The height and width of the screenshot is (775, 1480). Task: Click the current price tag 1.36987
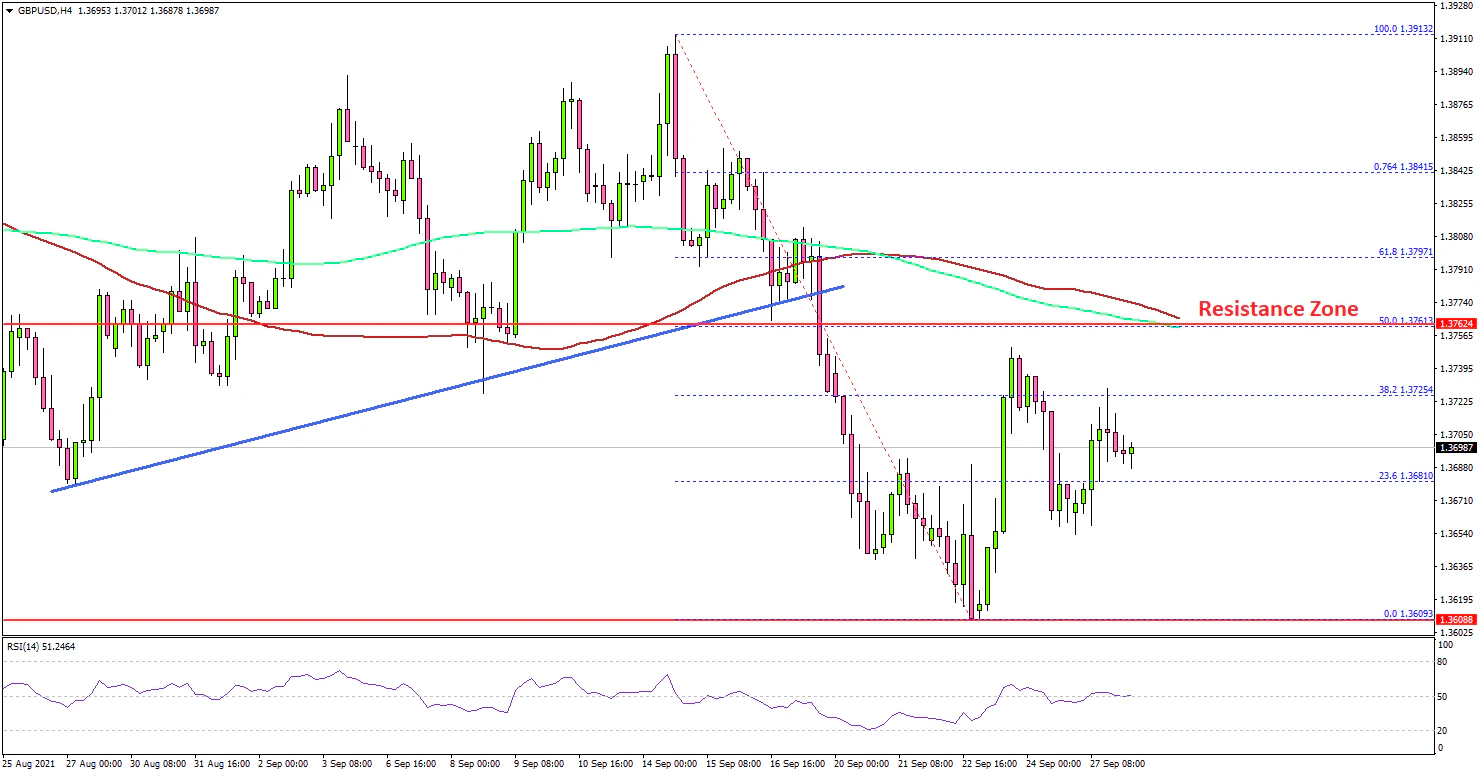pos(1456,448)
